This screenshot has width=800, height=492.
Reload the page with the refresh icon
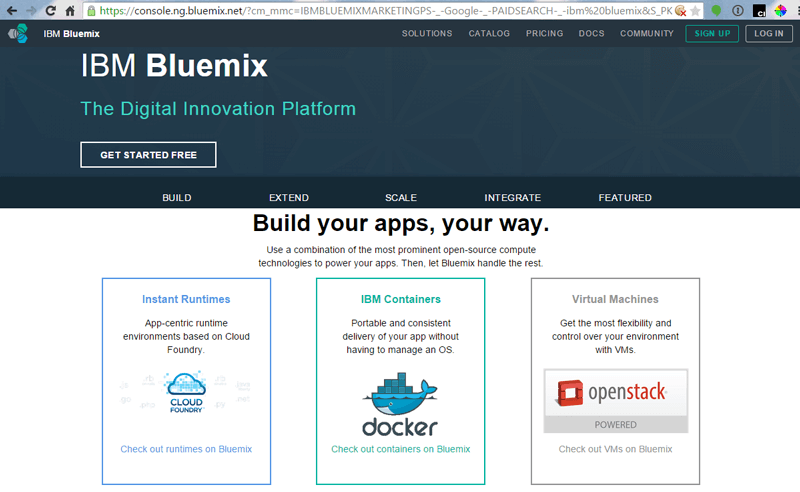[51, 10]
